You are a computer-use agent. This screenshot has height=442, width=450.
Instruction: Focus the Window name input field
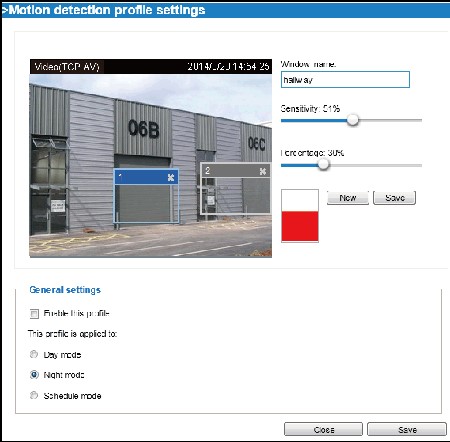[x=345, y=80]
